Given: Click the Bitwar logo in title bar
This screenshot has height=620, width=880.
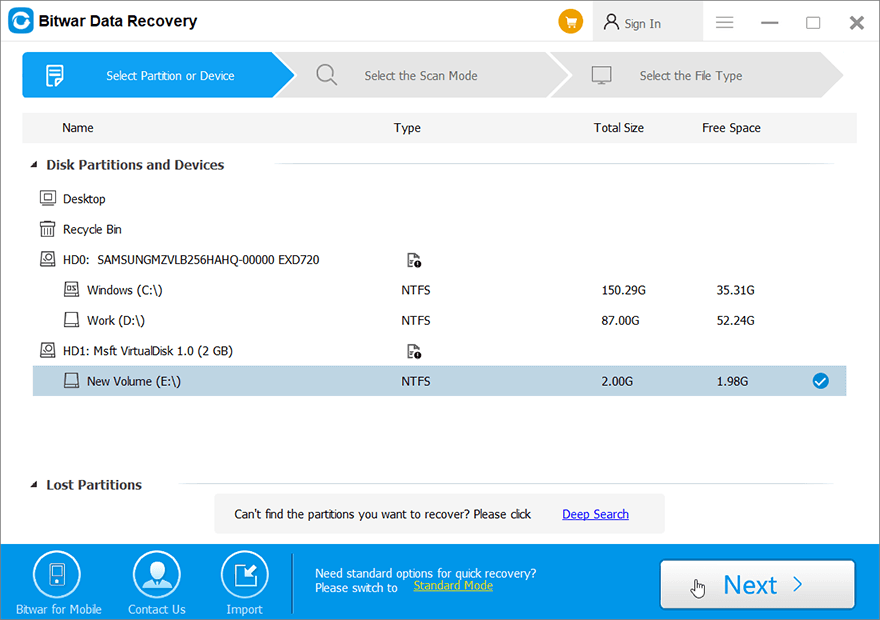Looking at the screenshot, I should [20, 21].
